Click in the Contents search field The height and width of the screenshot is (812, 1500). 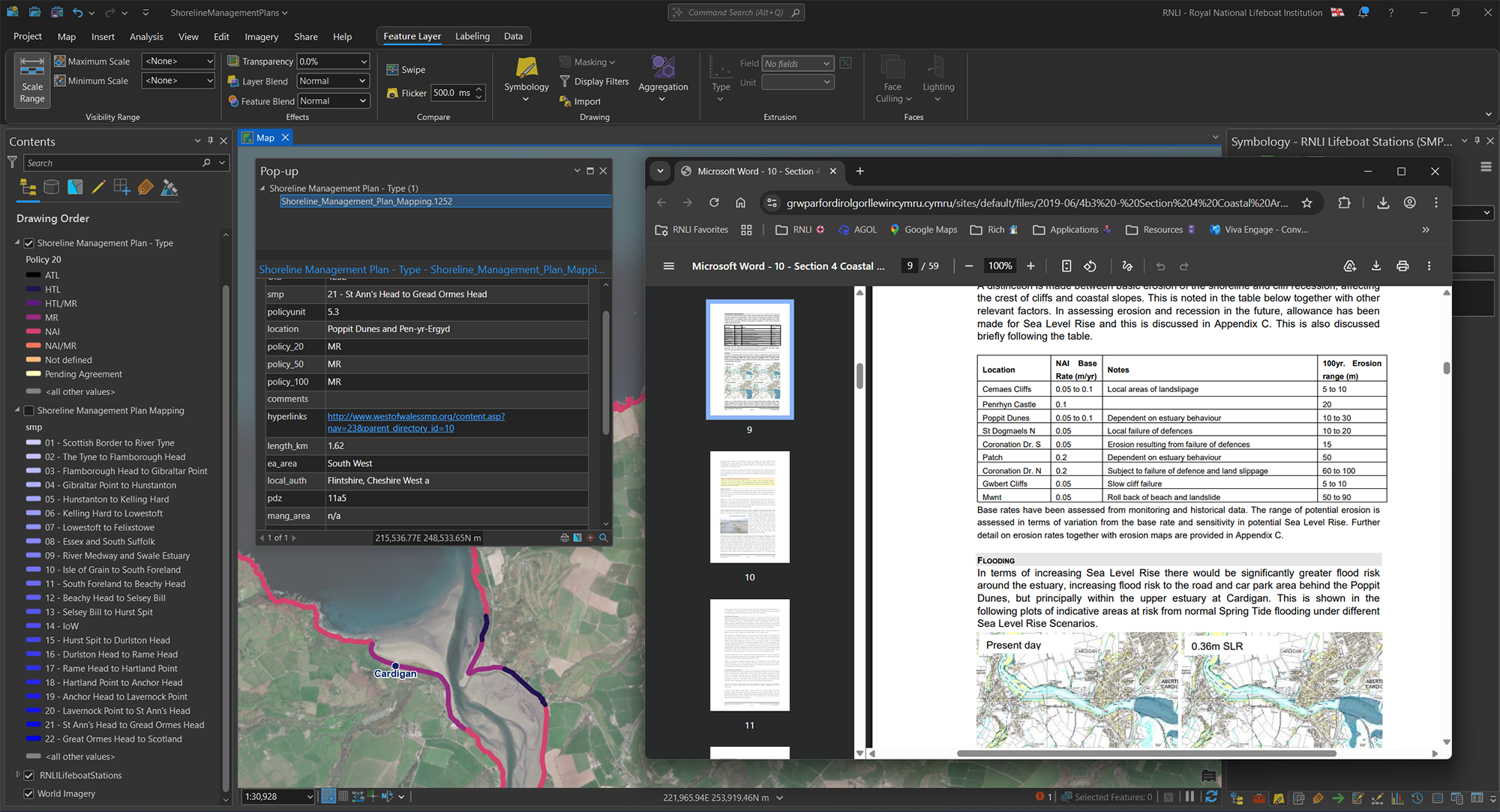[112, 163]
